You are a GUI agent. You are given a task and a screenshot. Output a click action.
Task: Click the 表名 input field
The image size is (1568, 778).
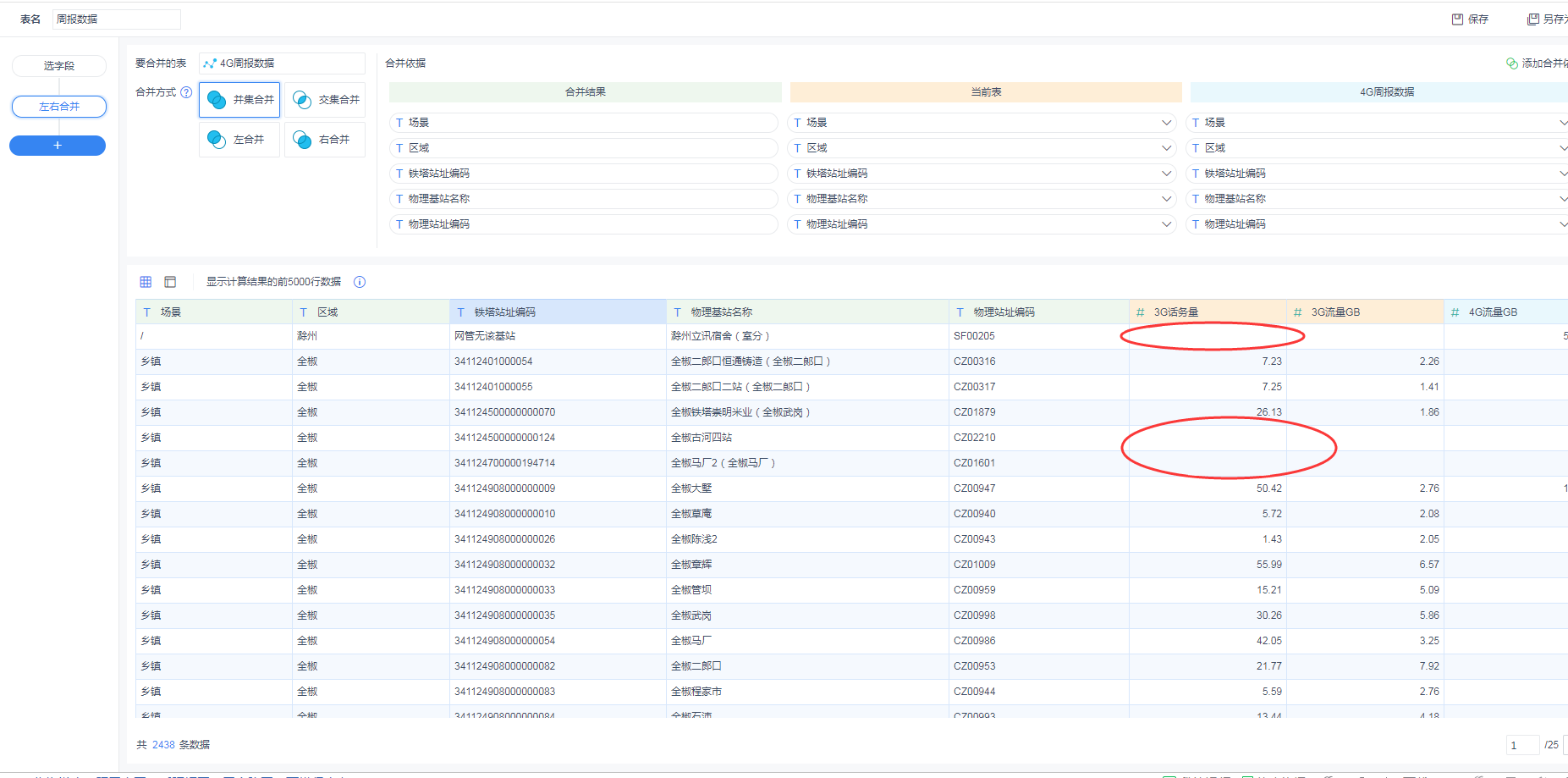(117, 19)
